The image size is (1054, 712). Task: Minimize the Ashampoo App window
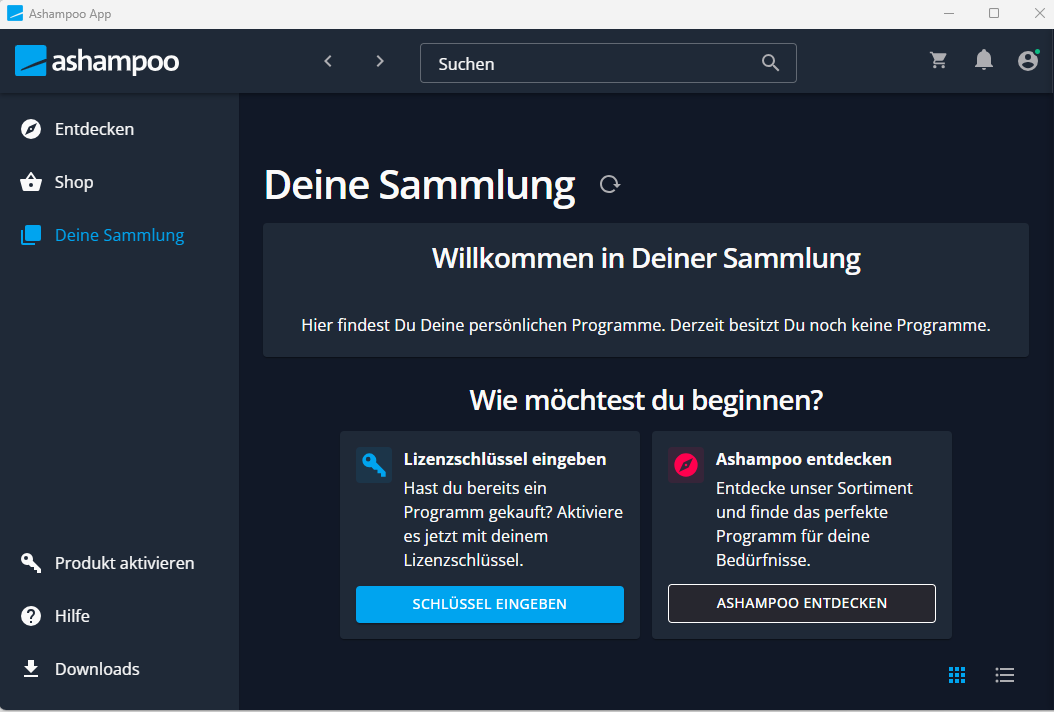point(949,13)
